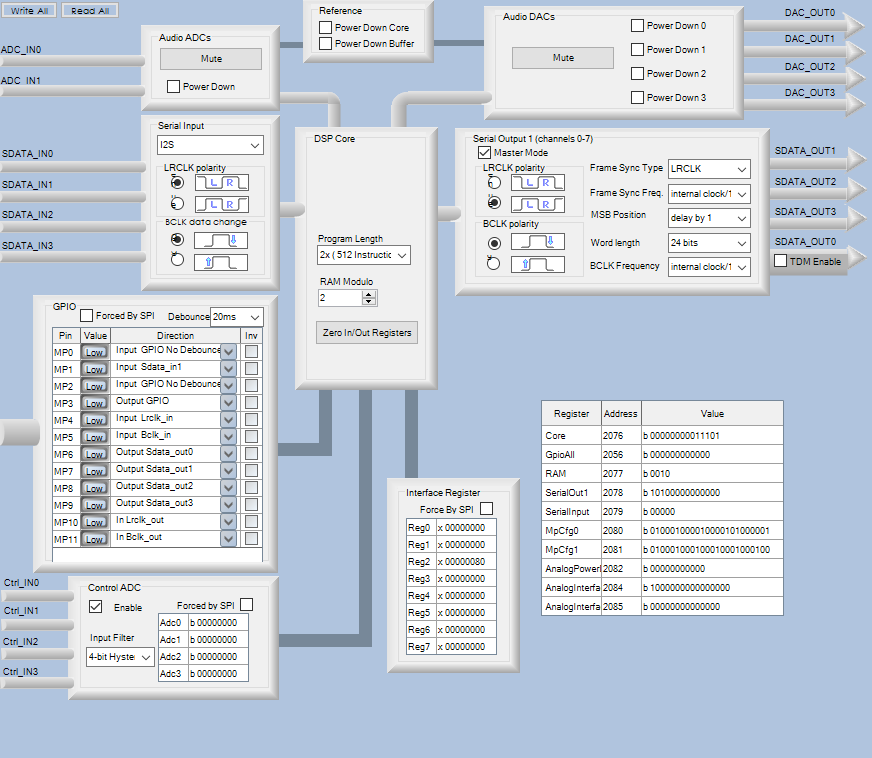Toggle the Low value button for MP3
The height and width of the screenshot is (758, 872).
coord(95,403)
